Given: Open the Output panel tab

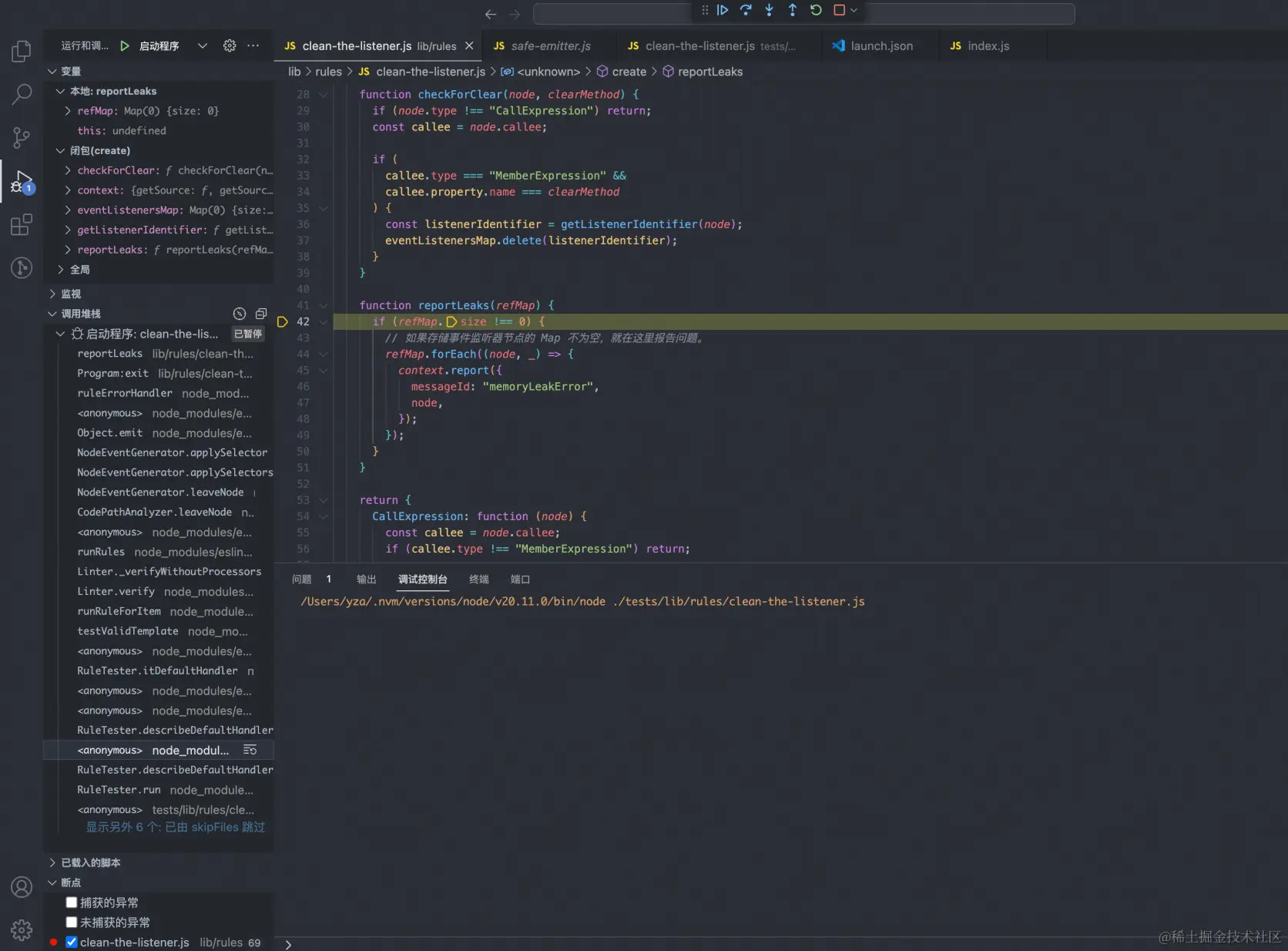Looking at the screenshot, I should click(x=367, y=580).
